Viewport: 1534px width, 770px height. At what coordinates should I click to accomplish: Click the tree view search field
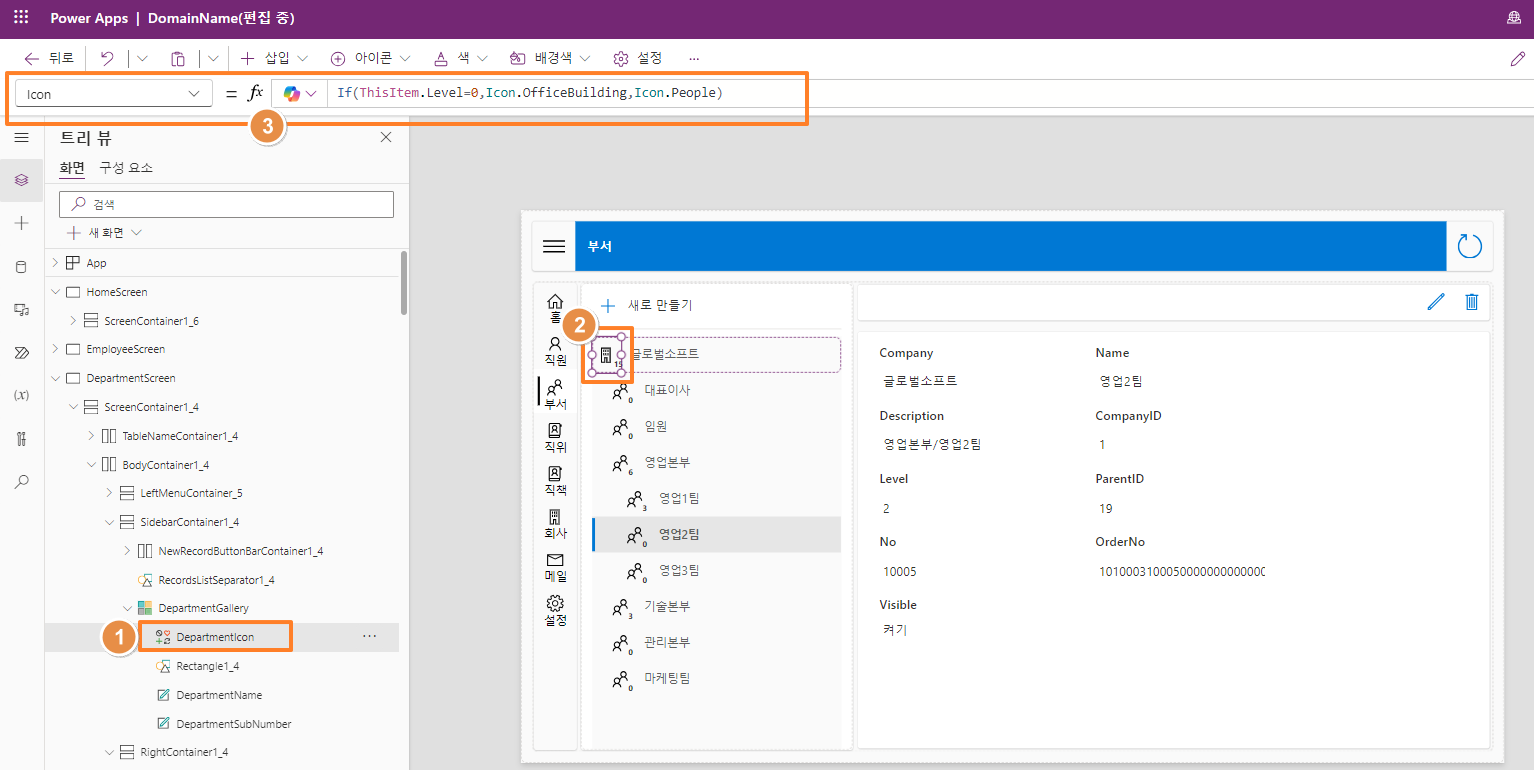click(x=227, y=204)
